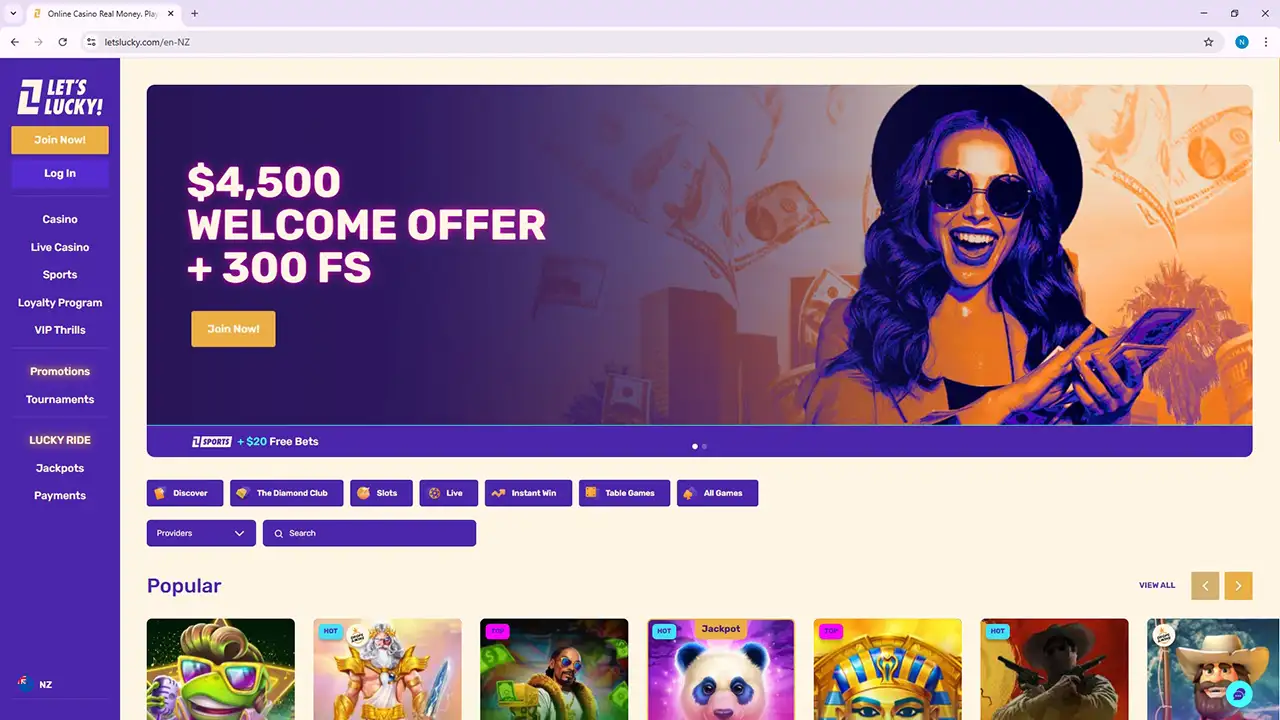Show next Popular games with right arrow
The height and width of the screenshot is (720, 1280).
(x=1238, y=586)
